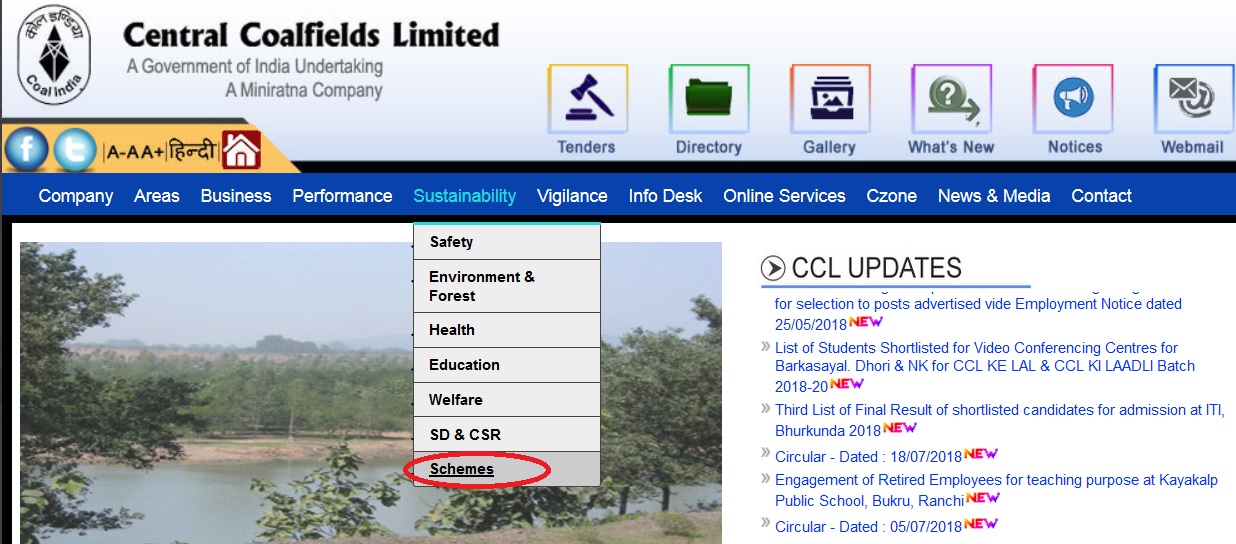Click the Coal India logo
The height and width of the screenshot is (544, 1236).
coord(54,55)
